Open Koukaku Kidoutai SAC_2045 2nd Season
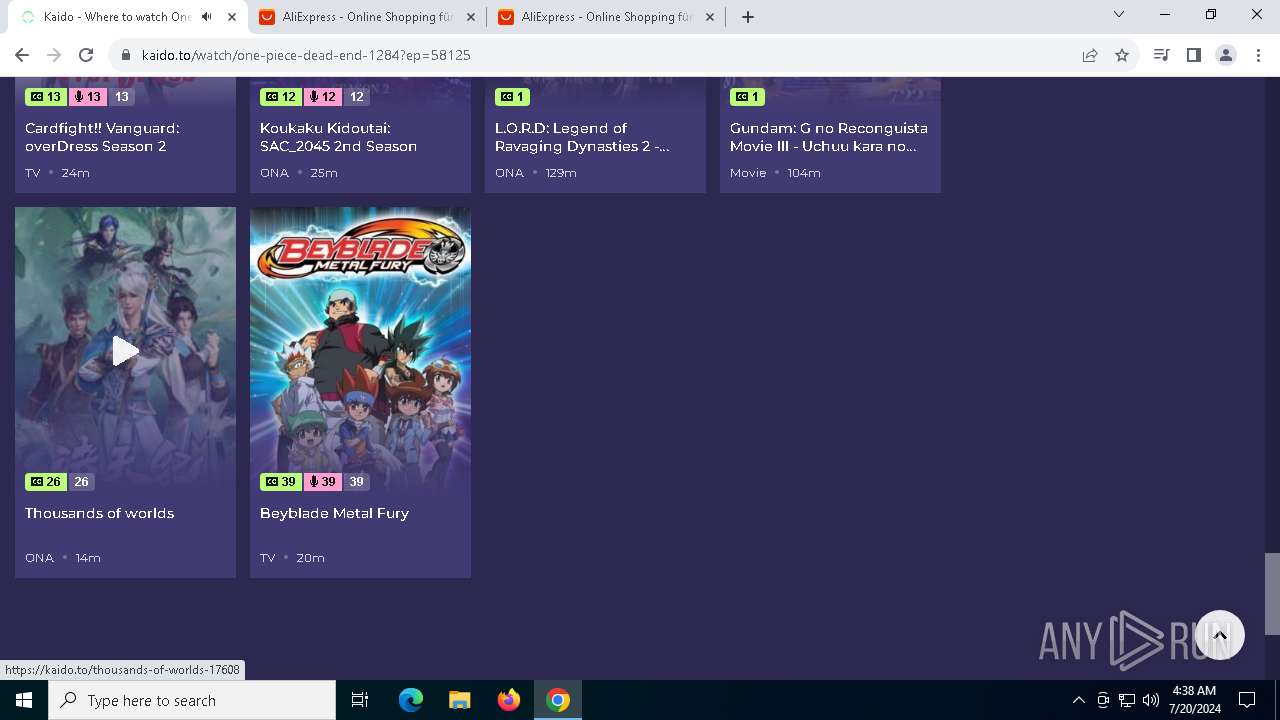The width and height of the screenshot is (1280, 720). pos(338,137)
